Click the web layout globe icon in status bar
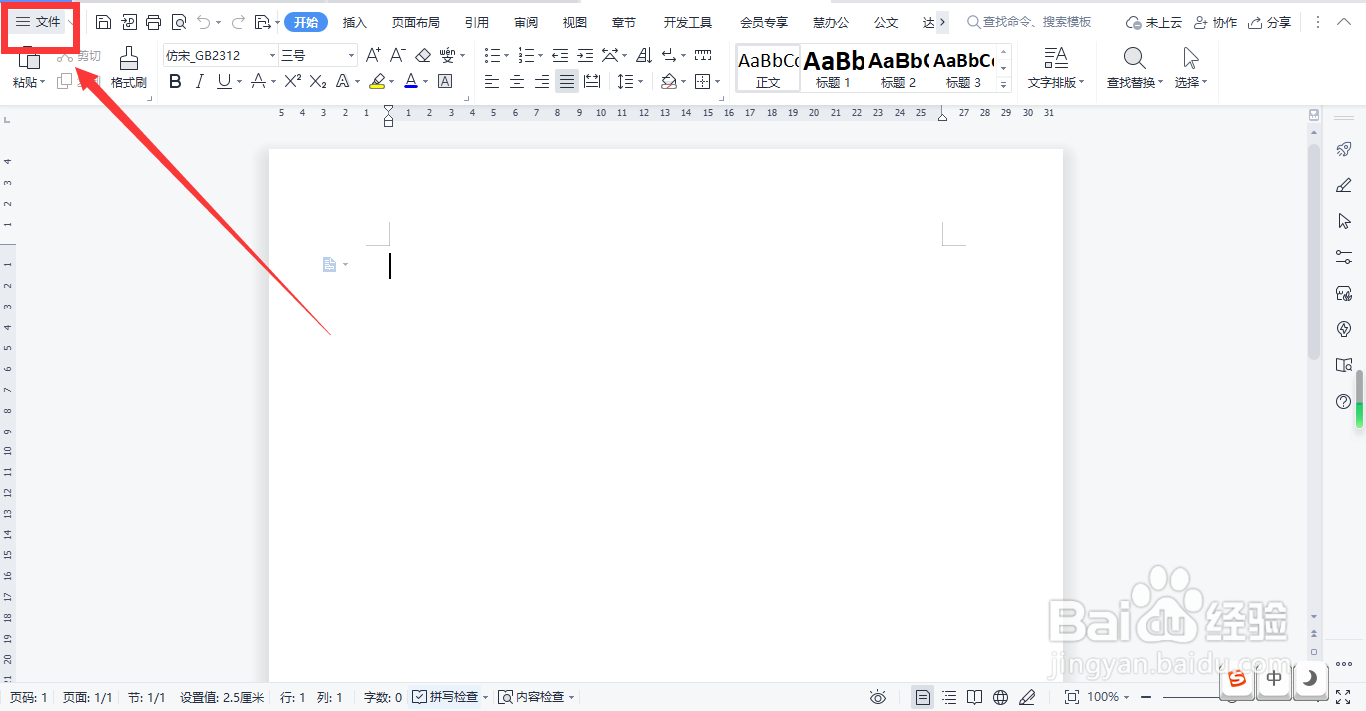Screen dimensions: 1366x711 (1001, 697)
